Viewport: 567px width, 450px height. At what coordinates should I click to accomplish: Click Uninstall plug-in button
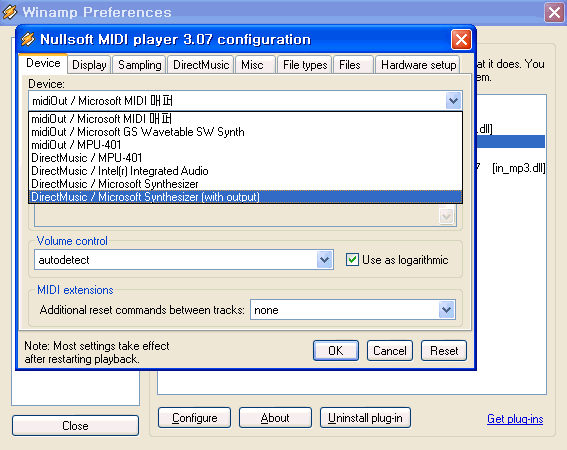point(365,418)
